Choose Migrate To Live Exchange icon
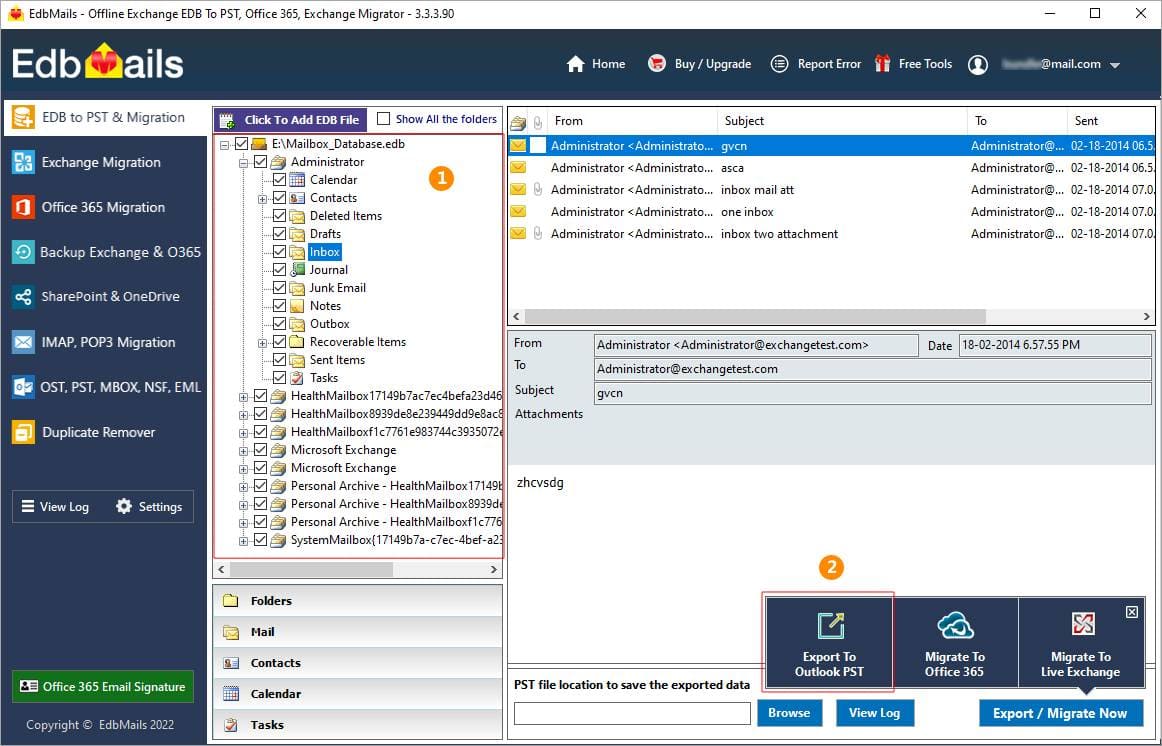This screenshot has width=1162, height=746. (x=1083, y=624)
